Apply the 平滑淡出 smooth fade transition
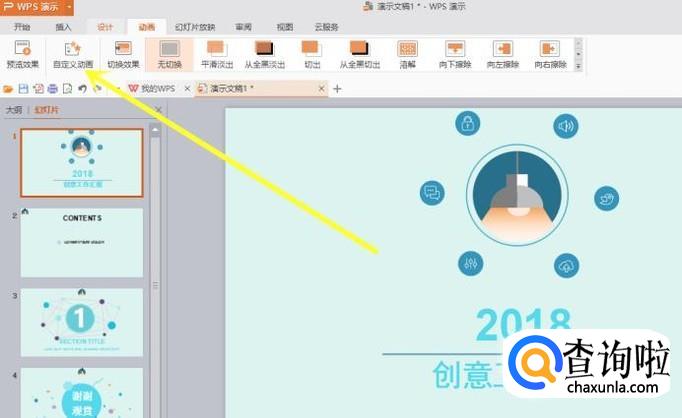Image resolution: width=682 pixels, height=418 pixels. 217,55
